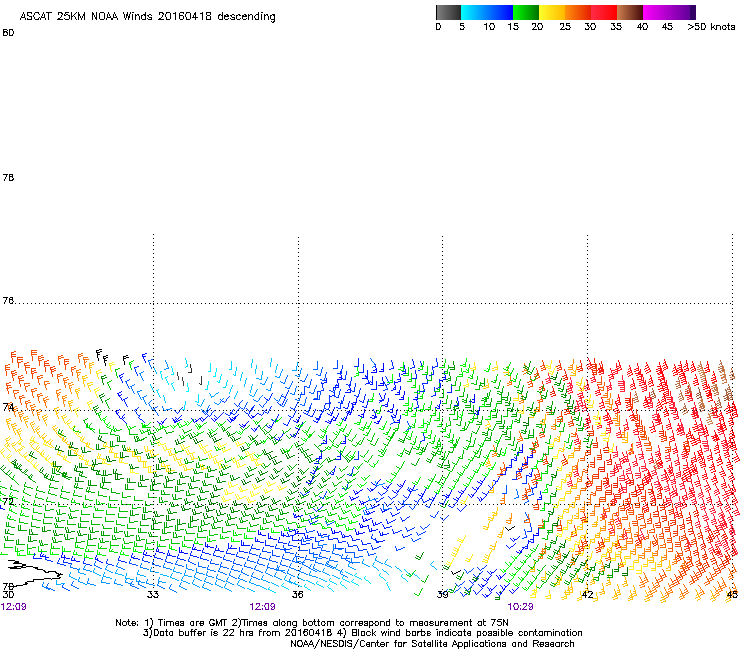
Task: Click the yellow 20-25 knots legend swatch
Action: (x=552, y=12)
